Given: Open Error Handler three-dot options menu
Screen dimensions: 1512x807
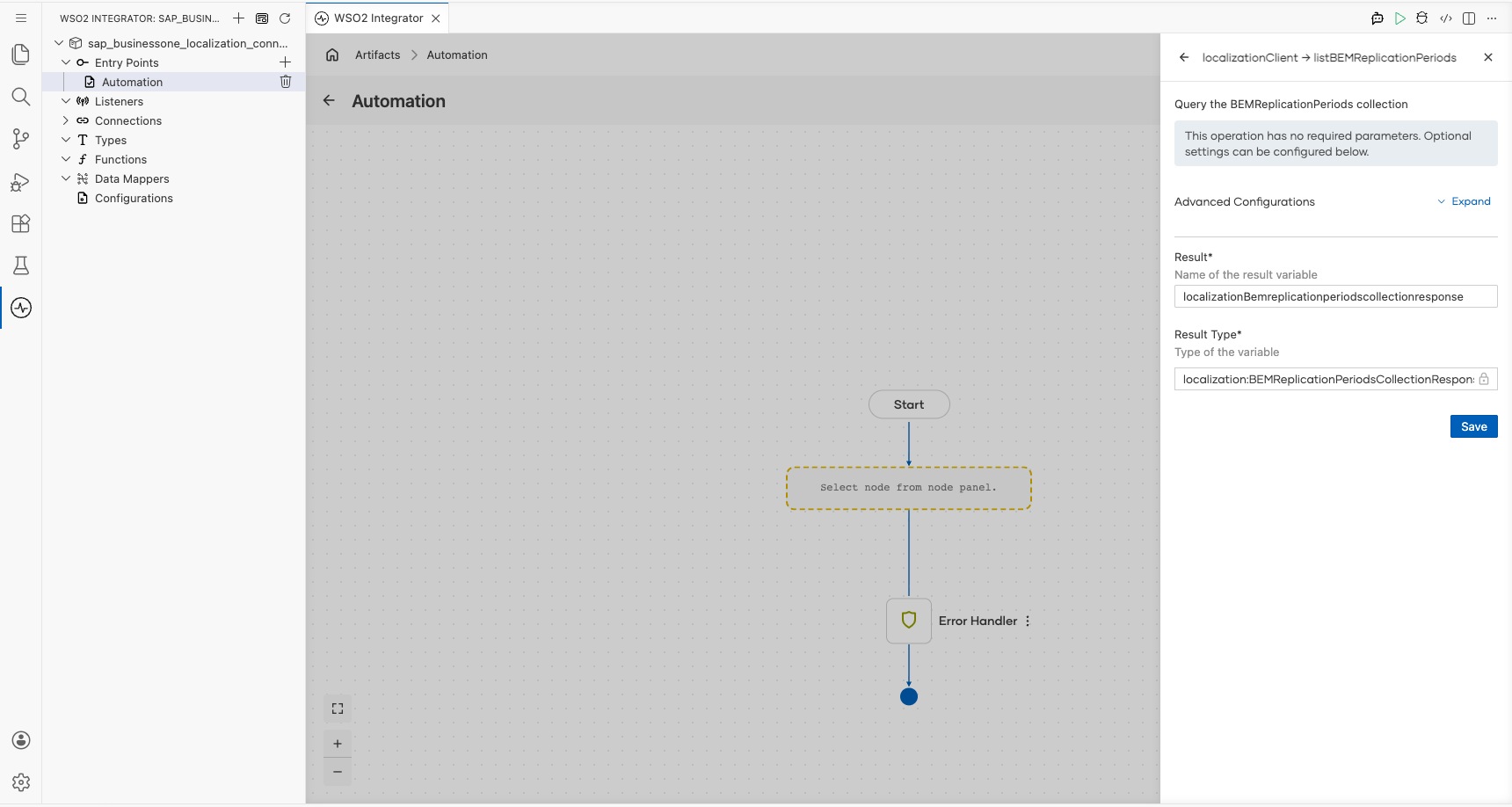Looking at the screenshot, I should pos(1028,621).
